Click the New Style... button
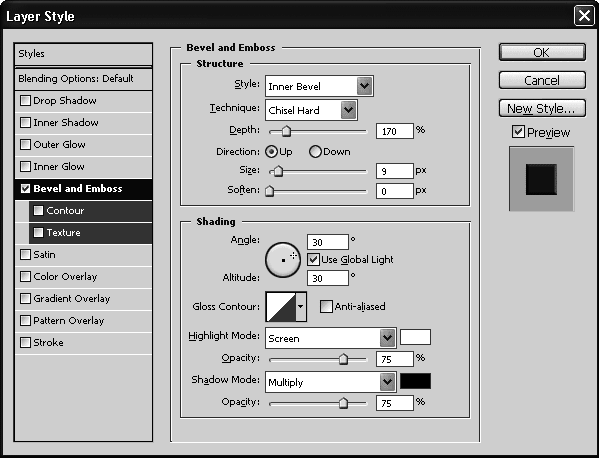 click(542, 108)
